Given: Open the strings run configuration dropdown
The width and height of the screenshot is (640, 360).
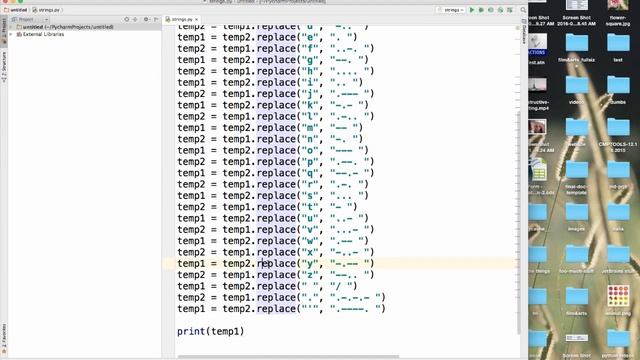Looking at the screenshot, I should (x=451, y=10).
